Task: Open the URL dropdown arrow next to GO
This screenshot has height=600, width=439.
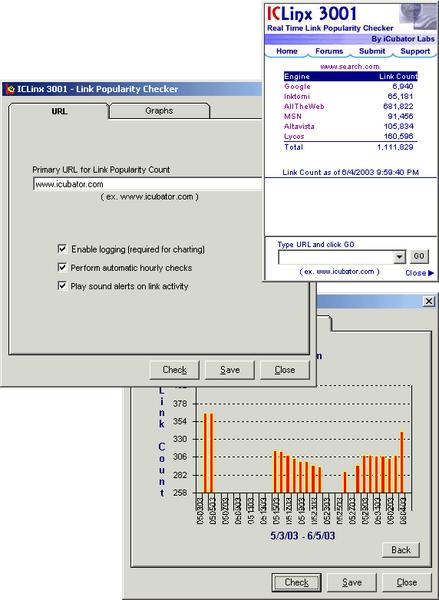Action: [x=399, y=257]
